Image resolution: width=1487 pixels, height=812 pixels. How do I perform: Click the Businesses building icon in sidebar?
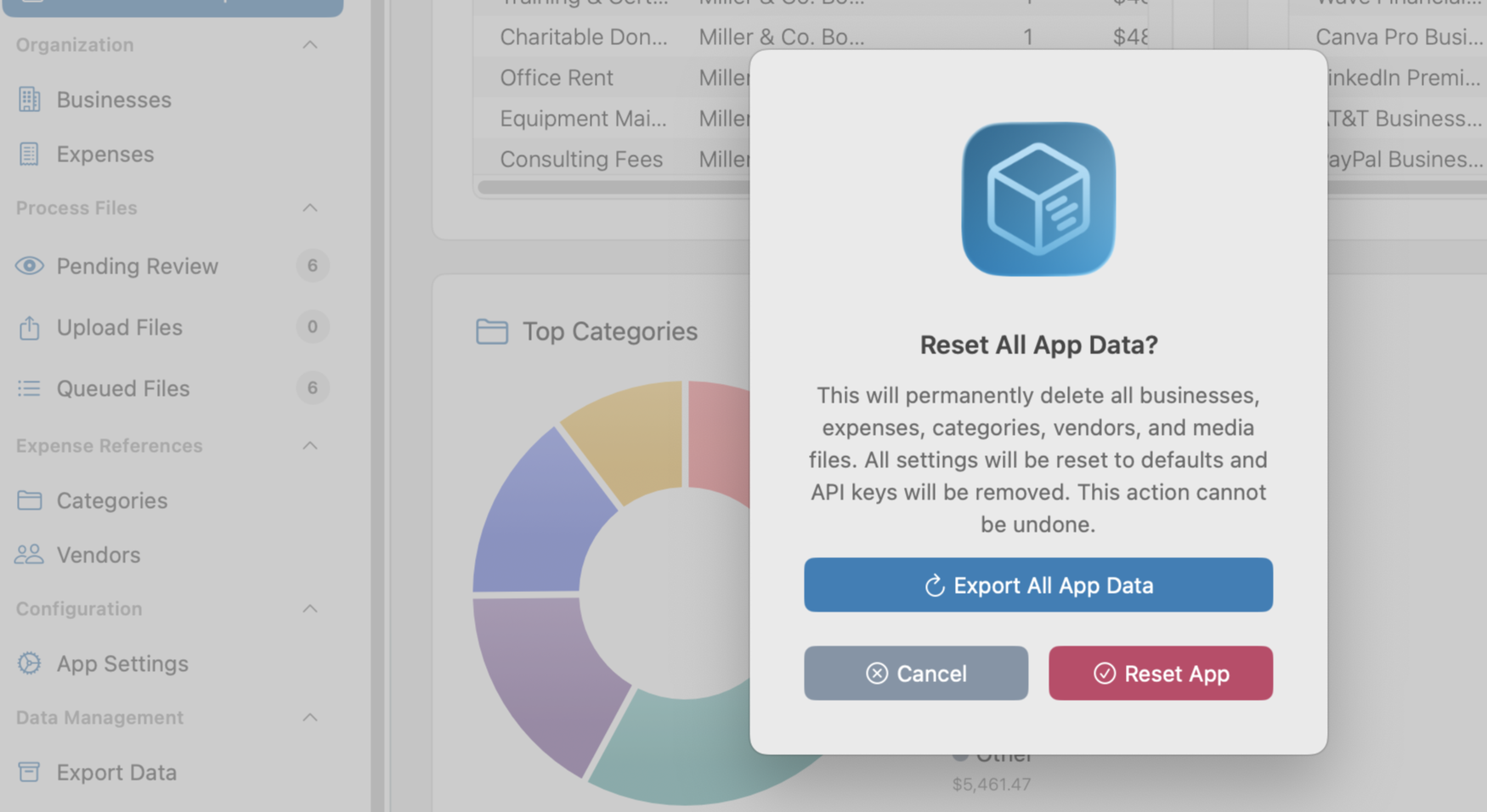tap(29, 99)
